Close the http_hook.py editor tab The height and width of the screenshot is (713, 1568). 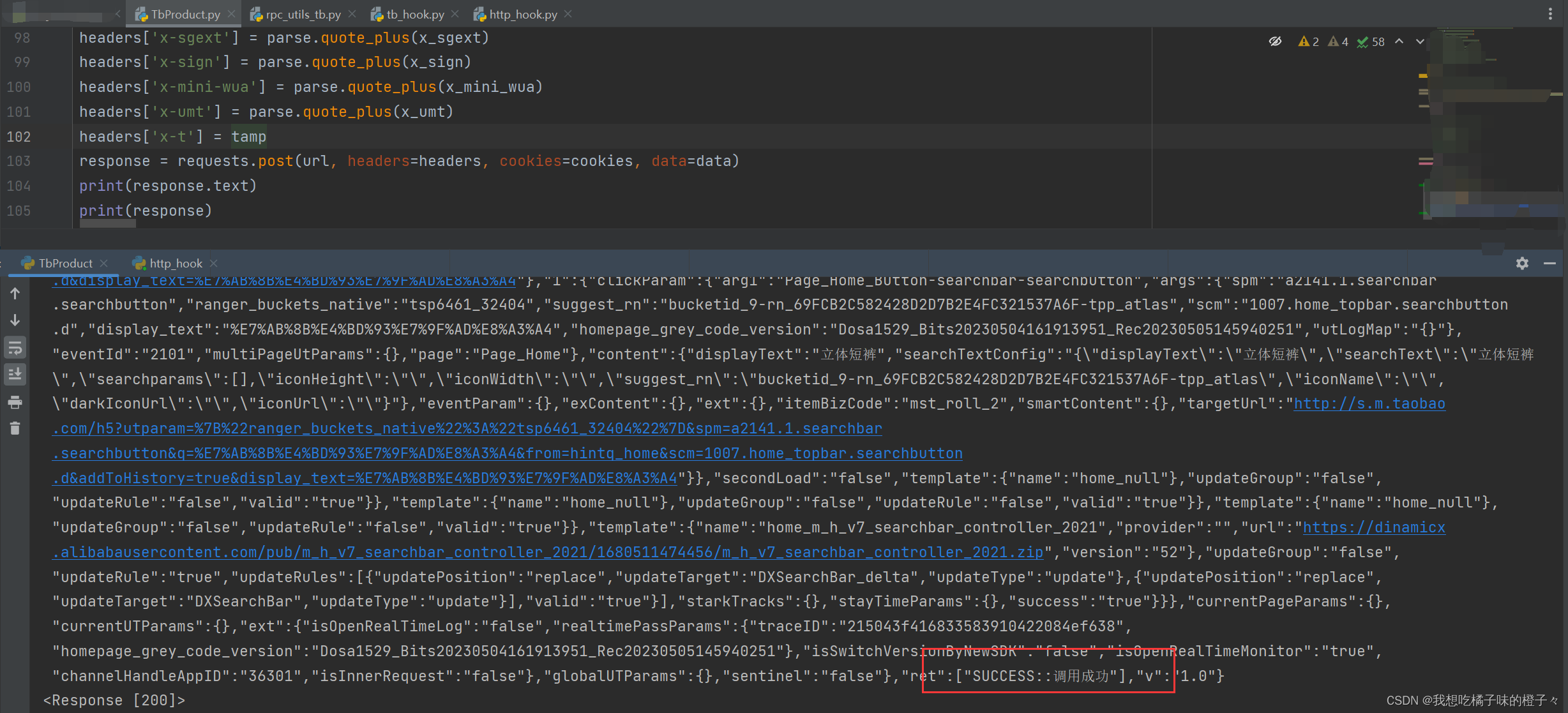568,14
